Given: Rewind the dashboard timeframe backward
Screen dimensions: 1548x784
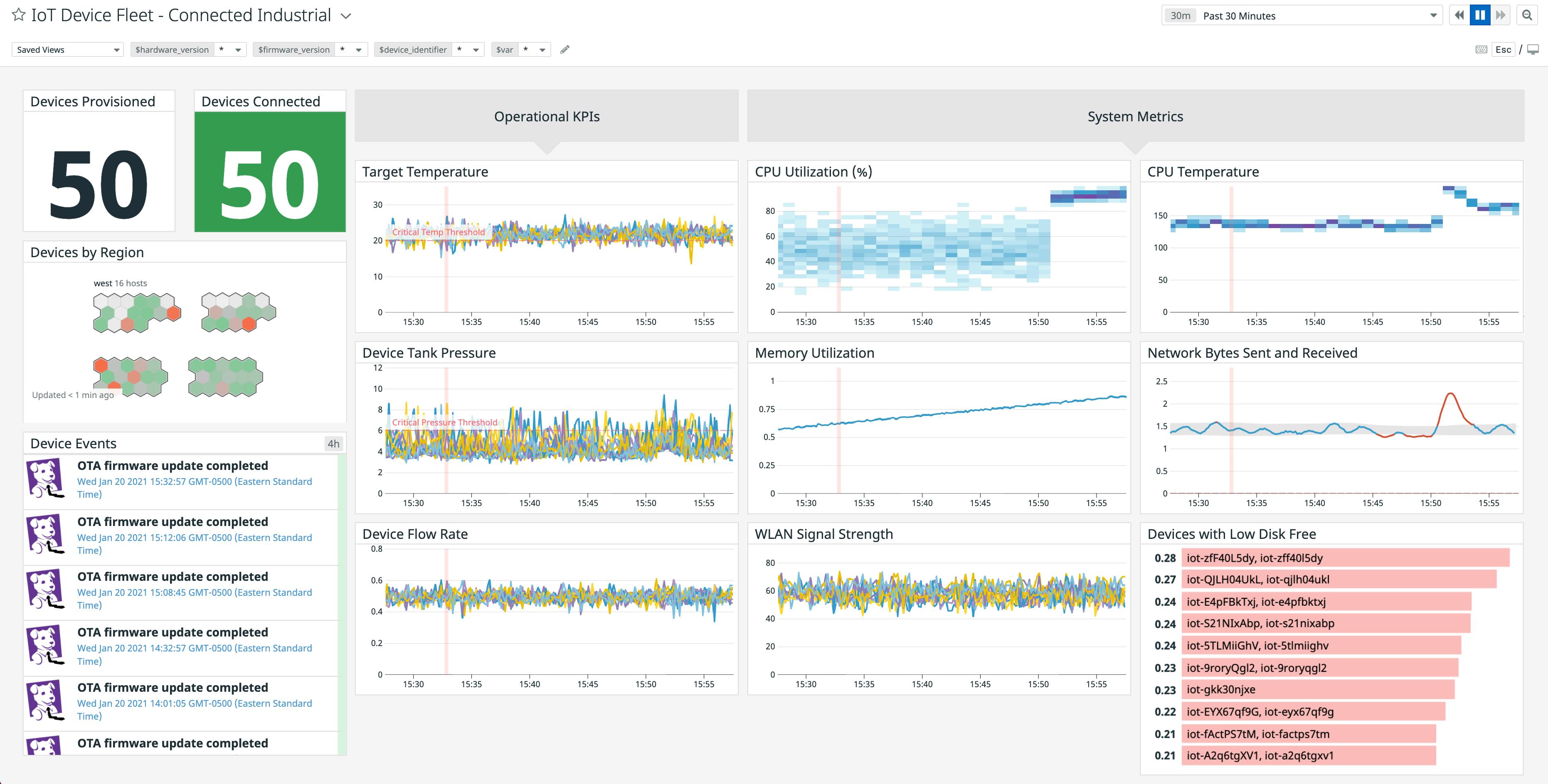Looking at the screenshot, I should [1459, 15].
